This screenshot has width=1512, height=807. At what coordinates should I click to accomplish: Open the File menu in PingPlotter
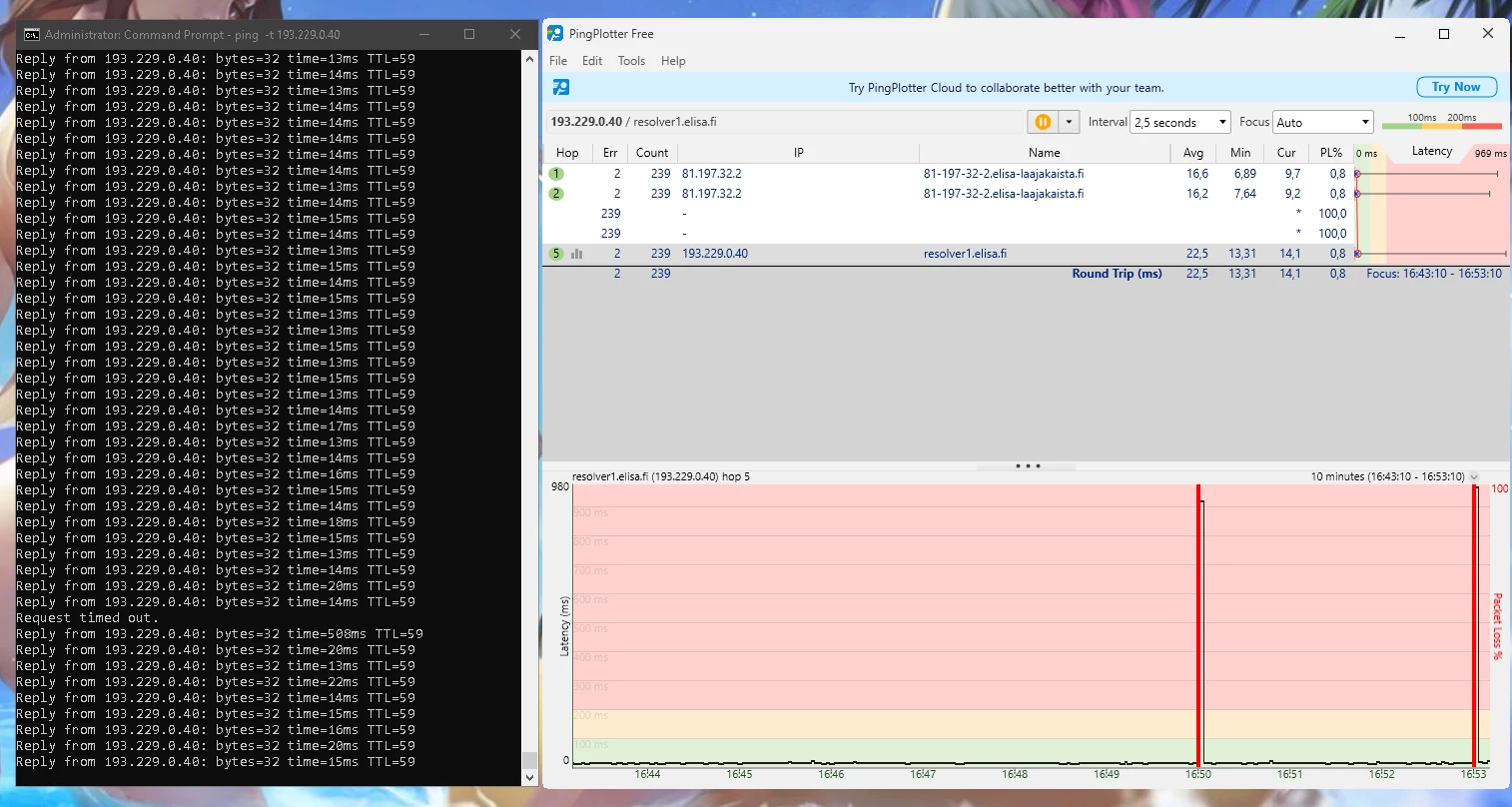click(558, 61)
